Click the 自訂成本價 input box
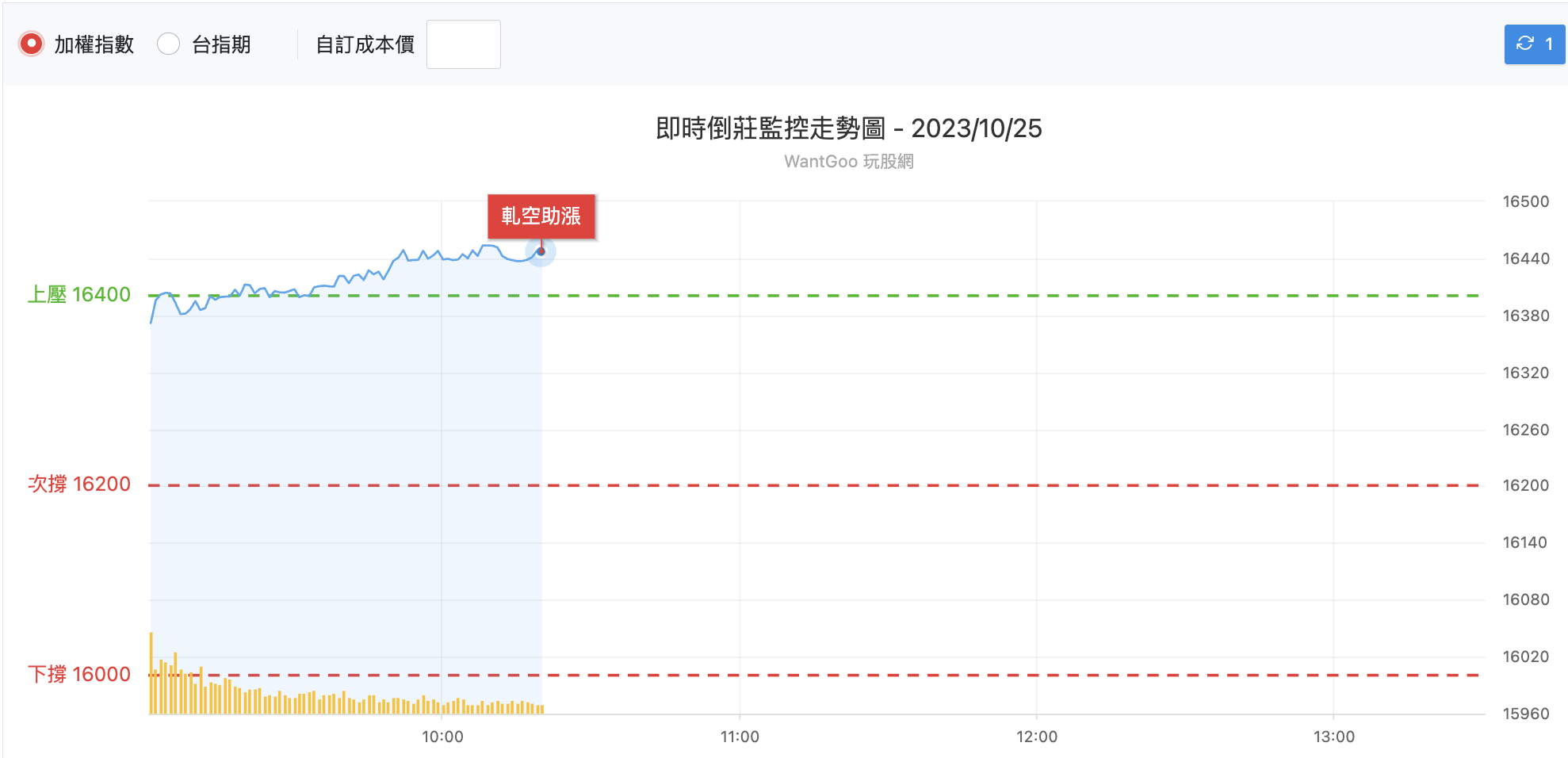 pos(463,44)
